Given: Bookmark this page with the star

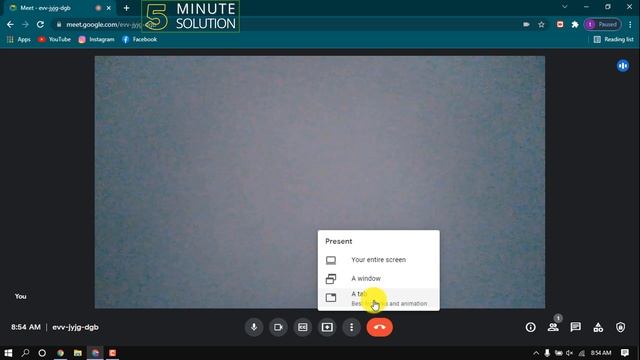Looking at the screenshot, I should [541, 24].
